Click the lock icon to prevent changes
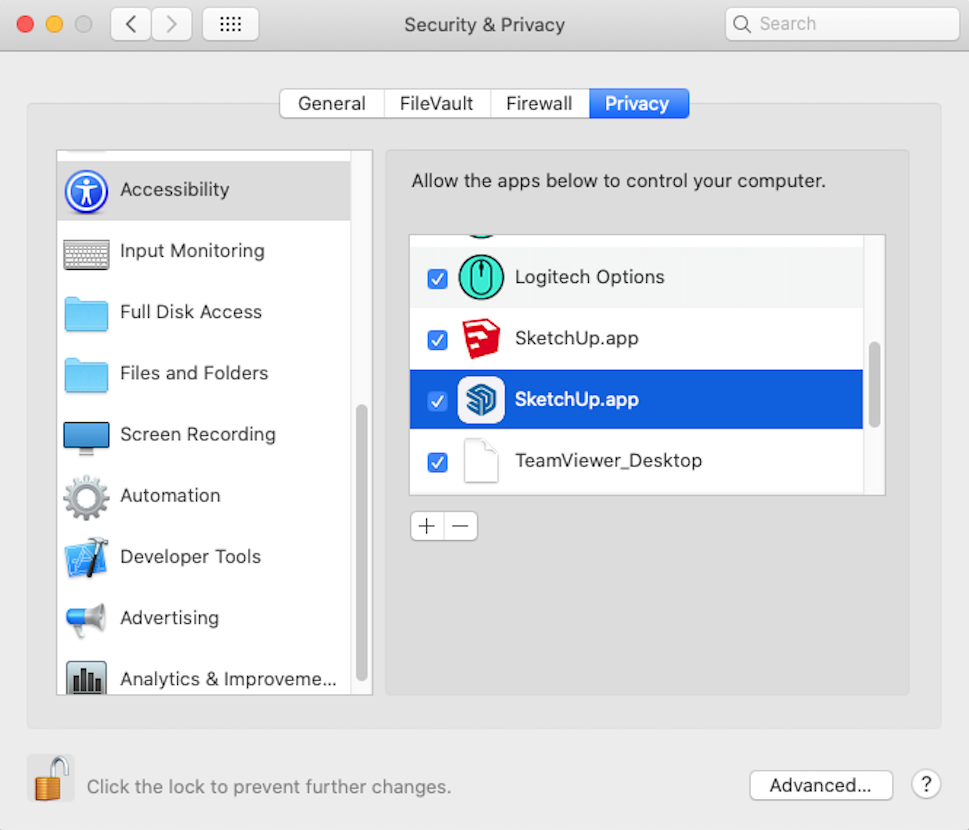Screen dimensions: 969x830 tap(50, 778)
